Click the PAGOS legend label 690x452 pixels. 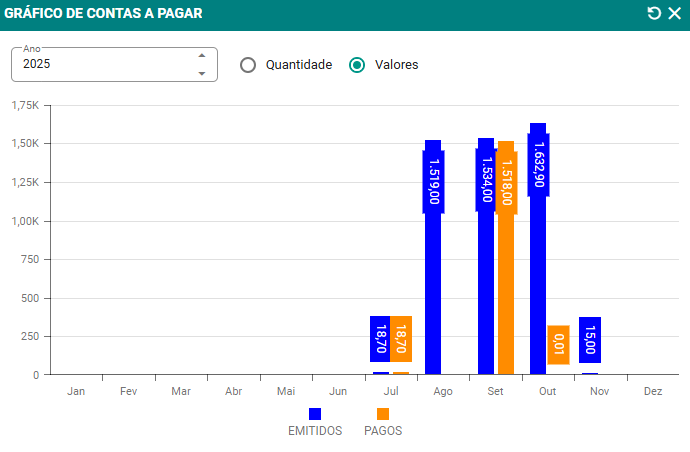383,431
